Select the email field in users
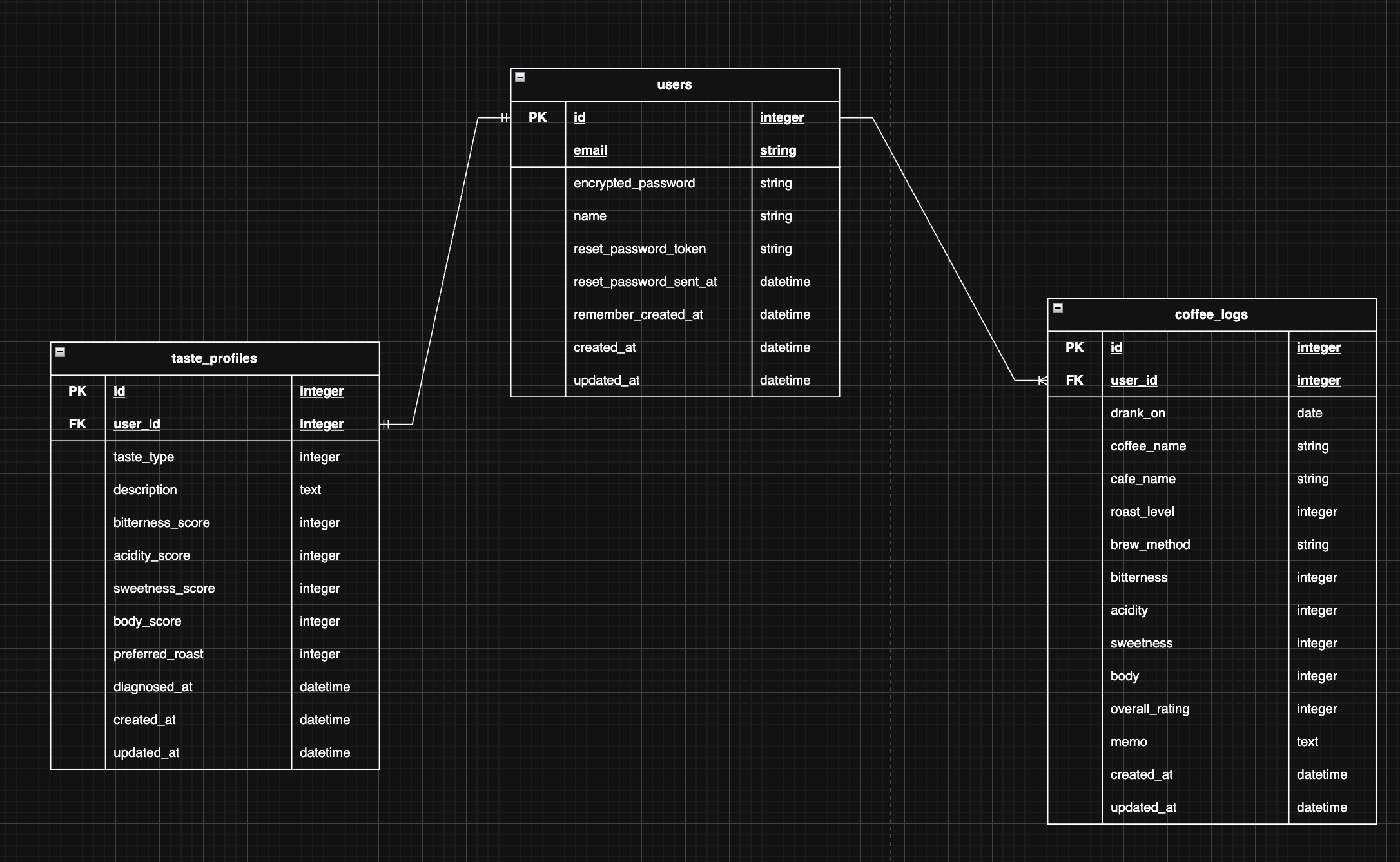 point(590,151)
